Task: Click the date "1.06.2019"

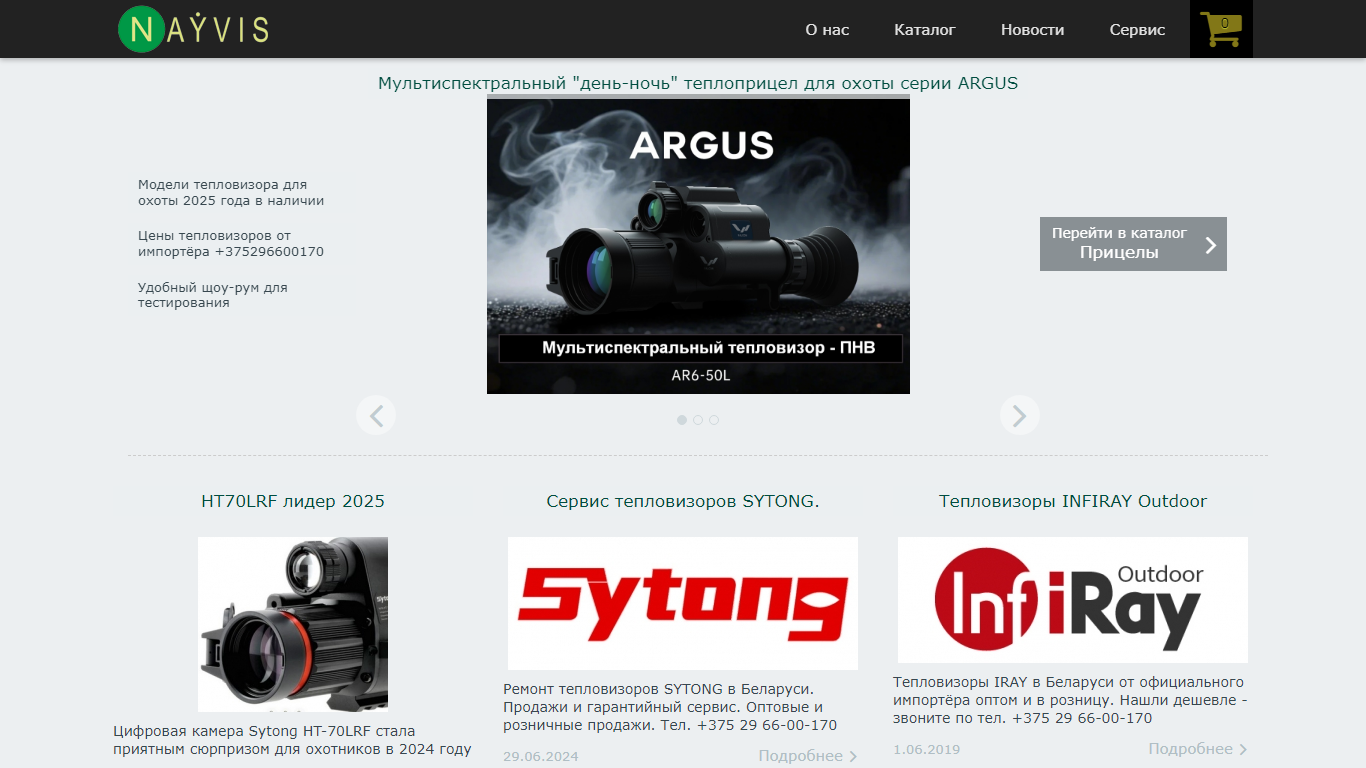Action: [x=926, y=750]
